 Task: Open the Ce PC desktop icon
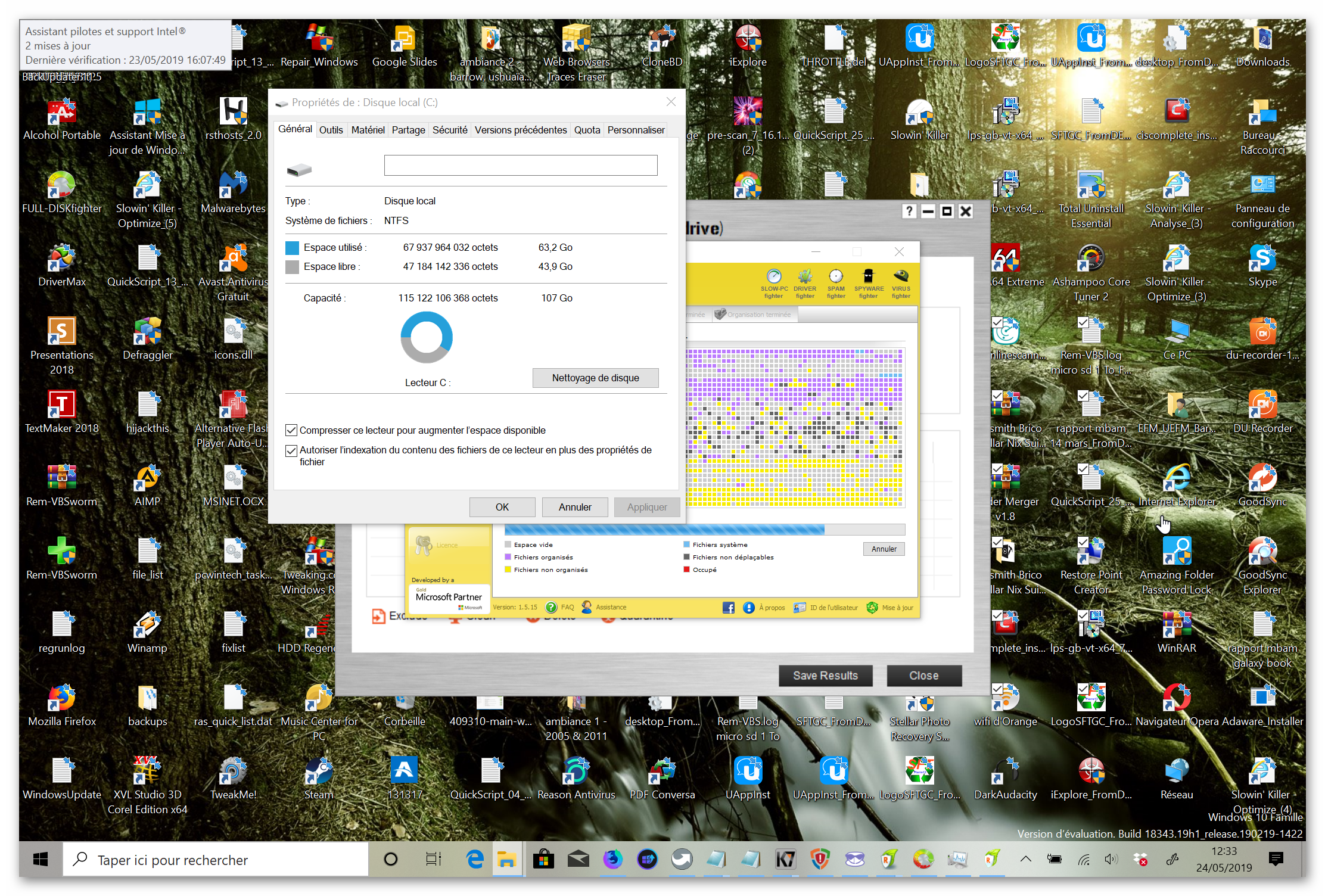1177,340
